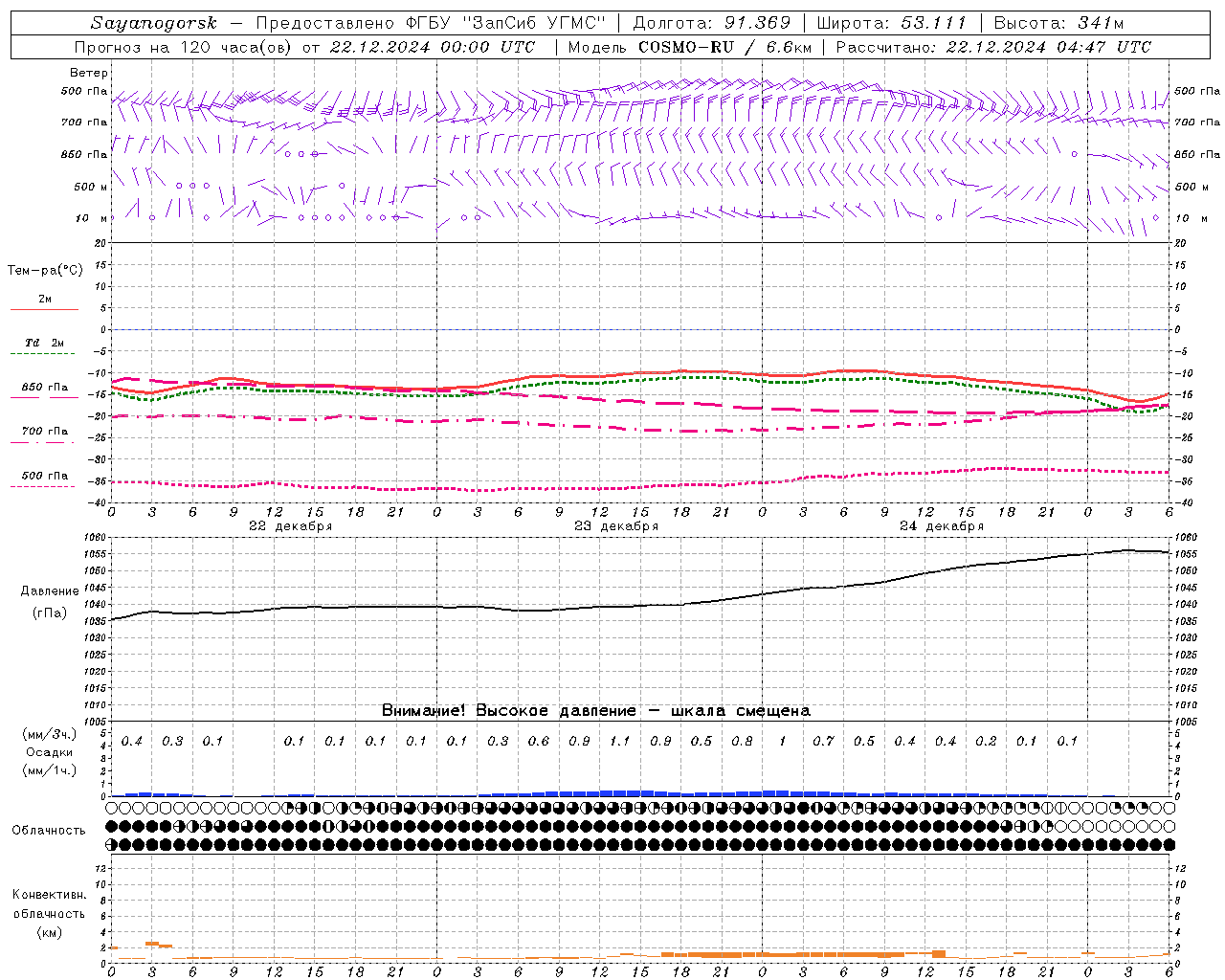Click the (мм/1ч.) units label
The width and height of the screenshot is (1225, 980).
(49, 771)
